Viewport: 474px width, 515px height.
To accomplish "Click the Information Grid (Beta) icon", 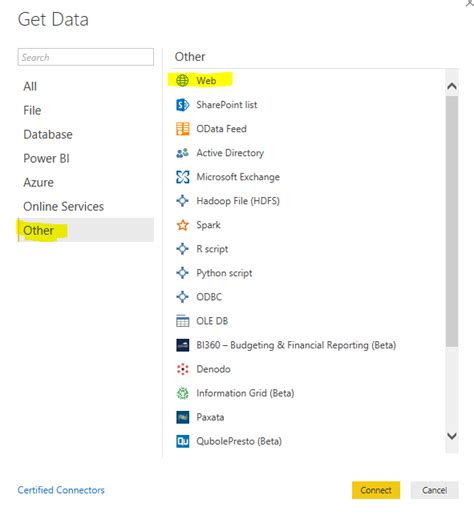I will point(182,393).
